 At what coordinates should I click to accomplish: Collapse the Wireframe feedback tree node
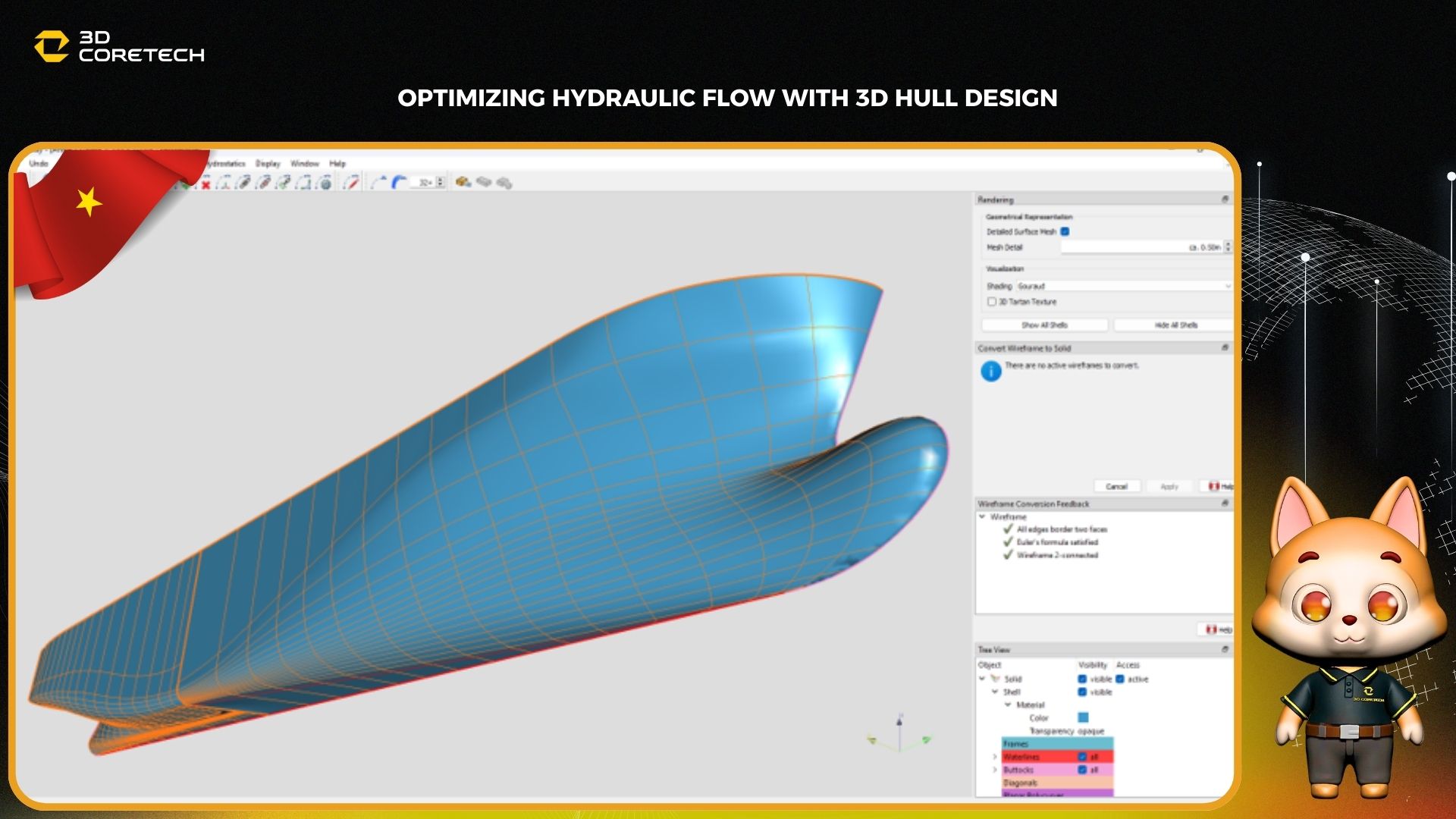(982, 516)
